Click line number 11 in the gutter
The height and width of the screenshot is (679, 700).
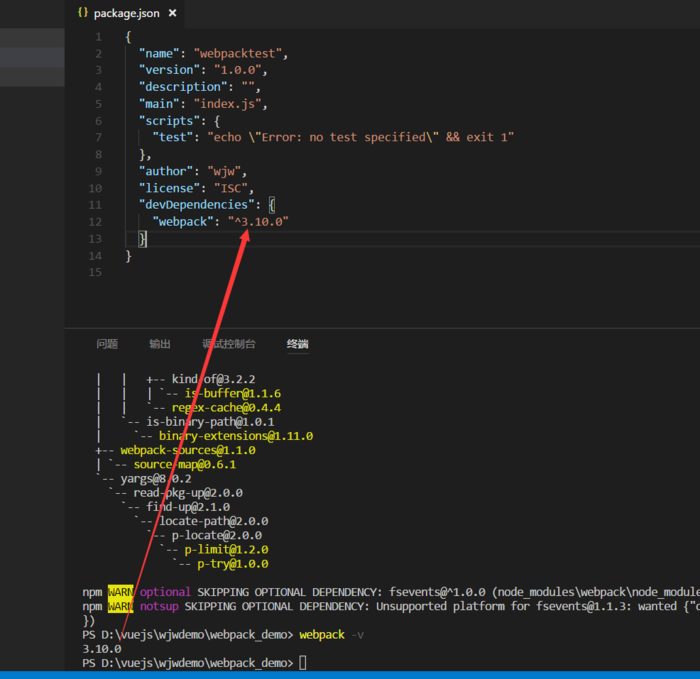(95, 205)
